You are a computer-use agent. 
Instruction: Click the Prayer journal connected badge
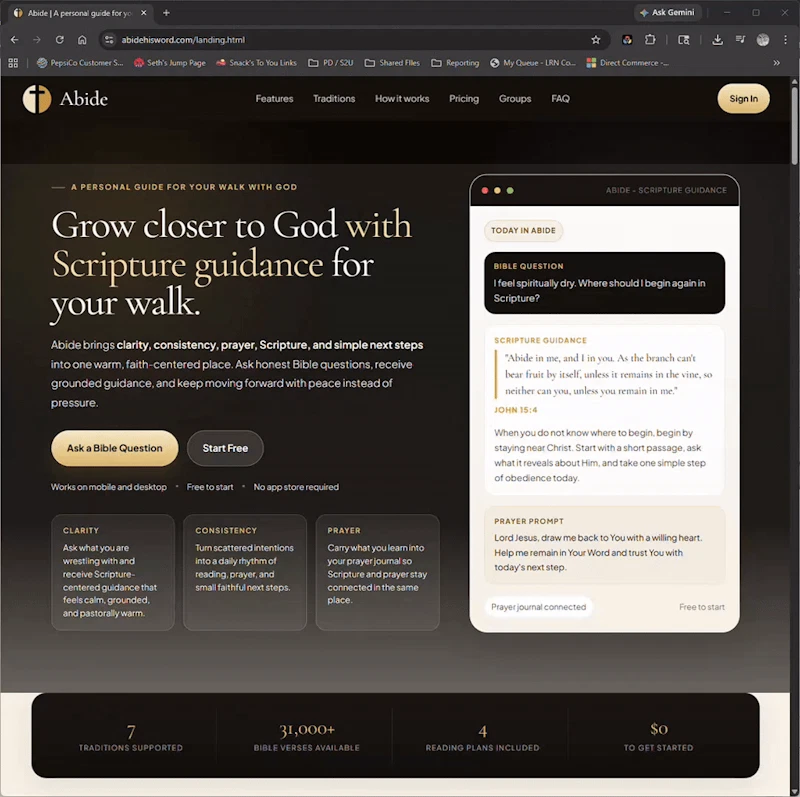click(538, 607)
